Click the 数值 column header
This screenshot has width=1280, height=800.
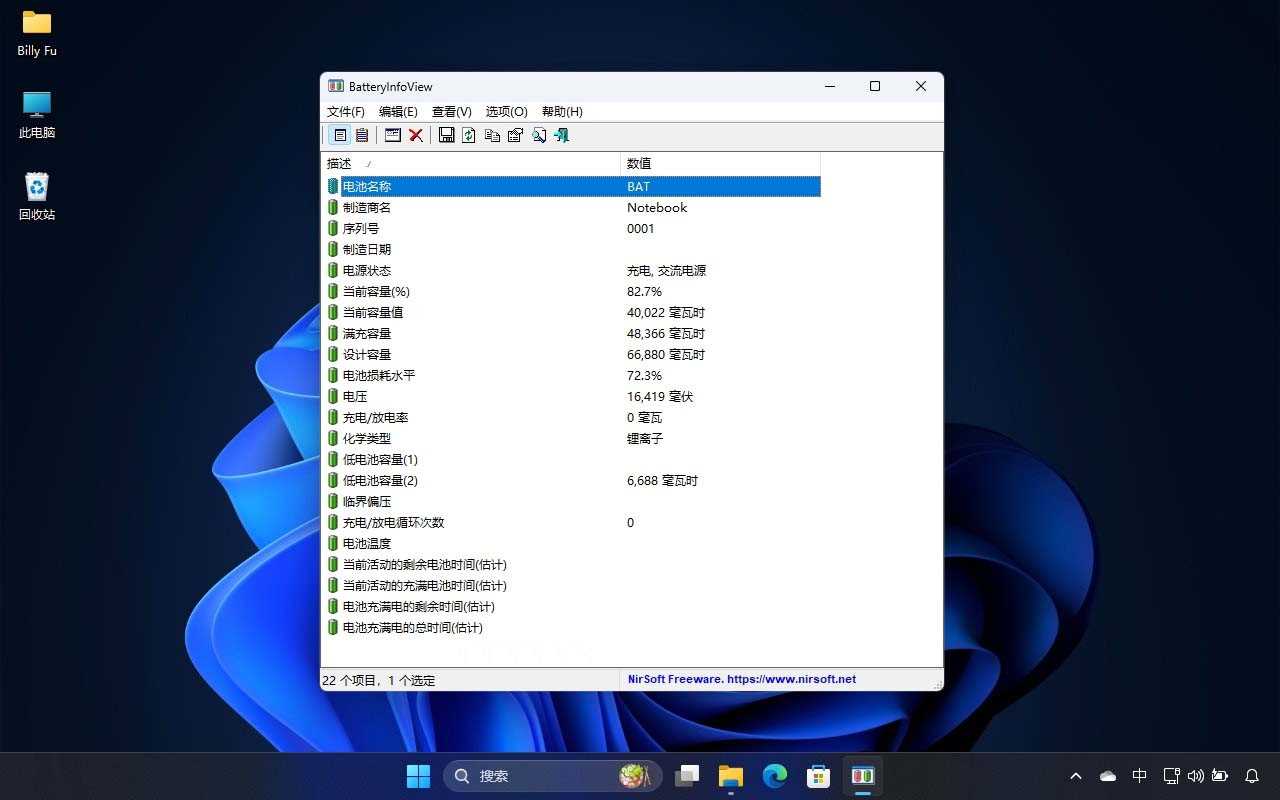(639, 163)
